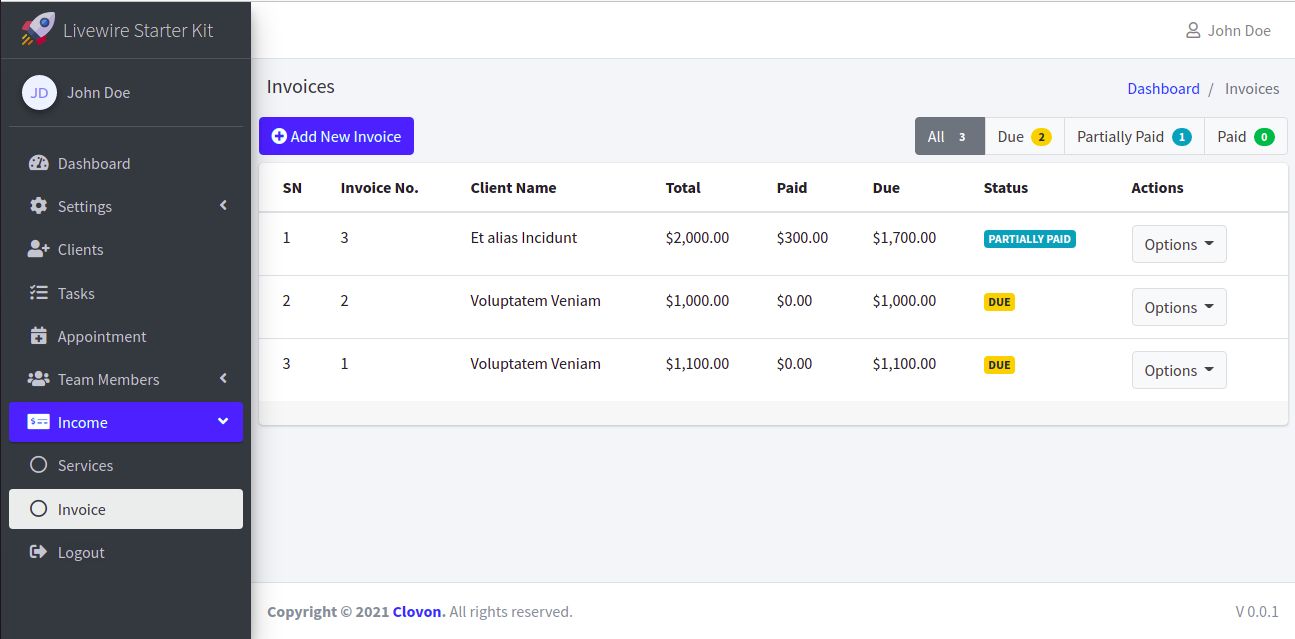1295x639 pixels.
Task: Open Options dropdown for invoice 3
Action: click(1179, 244)
